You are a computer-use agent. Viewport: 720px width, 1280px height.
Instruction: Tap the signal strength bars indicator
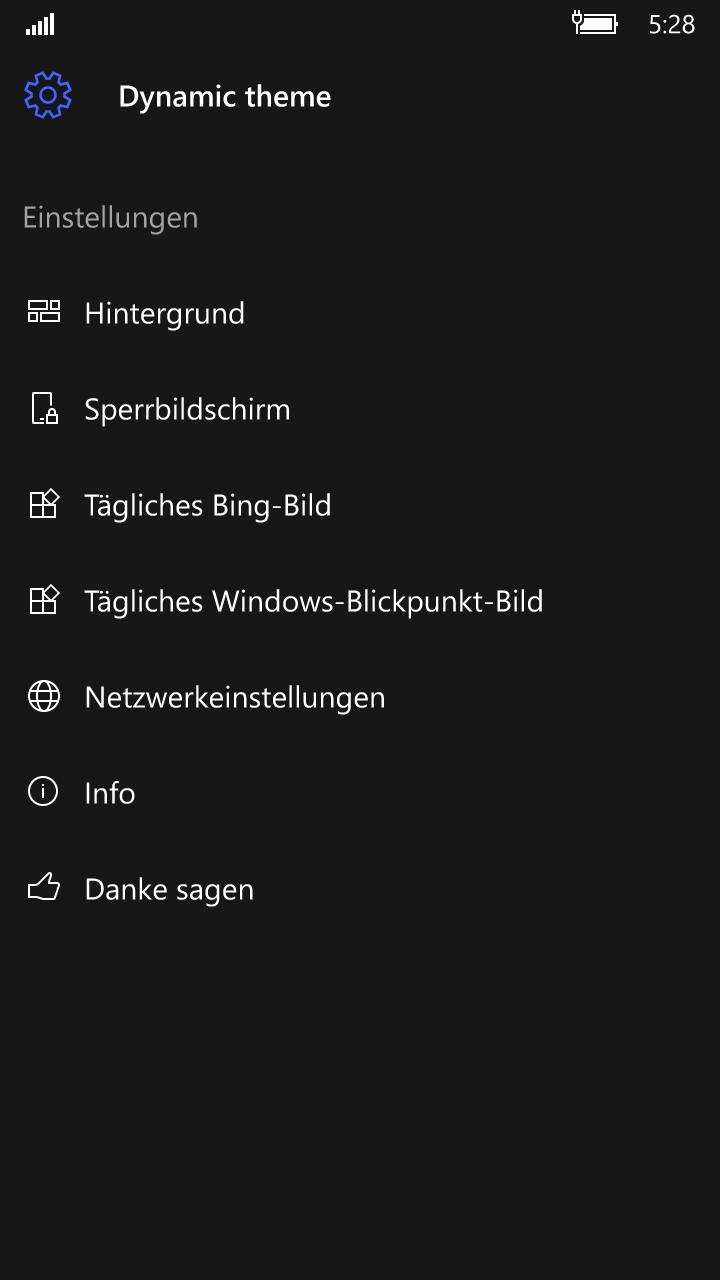click(41, 25)
